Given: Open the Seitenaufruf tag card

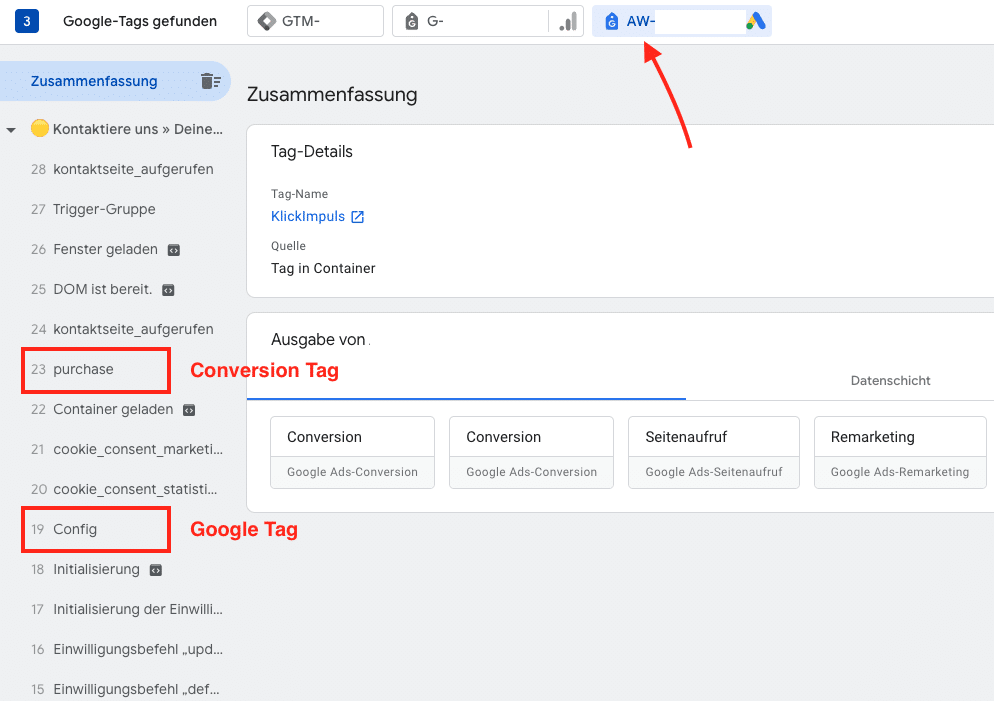Looking at the screenshot, I should (x=713, y=452).
